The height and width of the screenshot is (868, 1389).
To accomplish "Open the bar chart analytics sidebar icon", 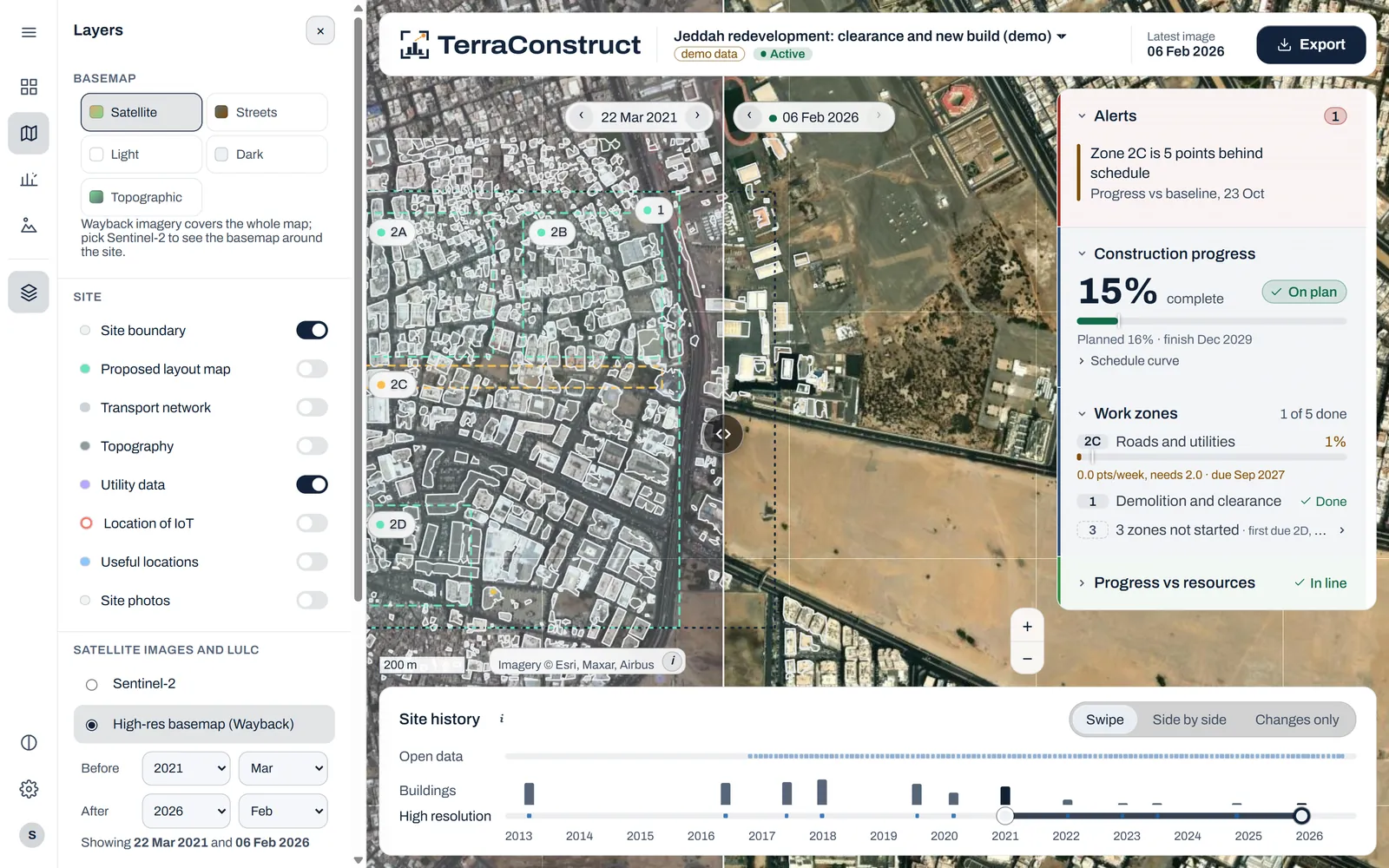I will (29, 180).
